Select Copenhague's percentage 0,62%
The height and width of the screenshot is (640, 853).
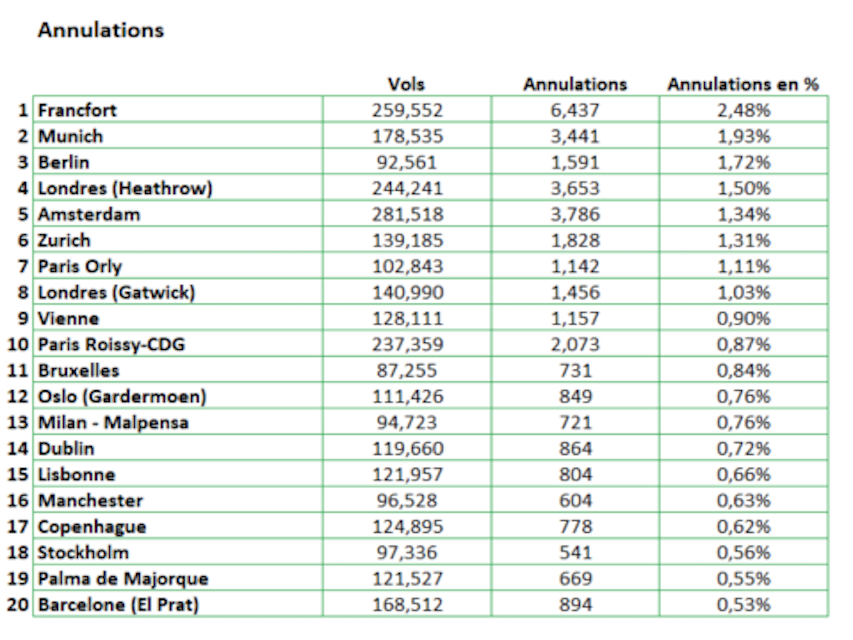pyautogui.click(x=743, y=526)
